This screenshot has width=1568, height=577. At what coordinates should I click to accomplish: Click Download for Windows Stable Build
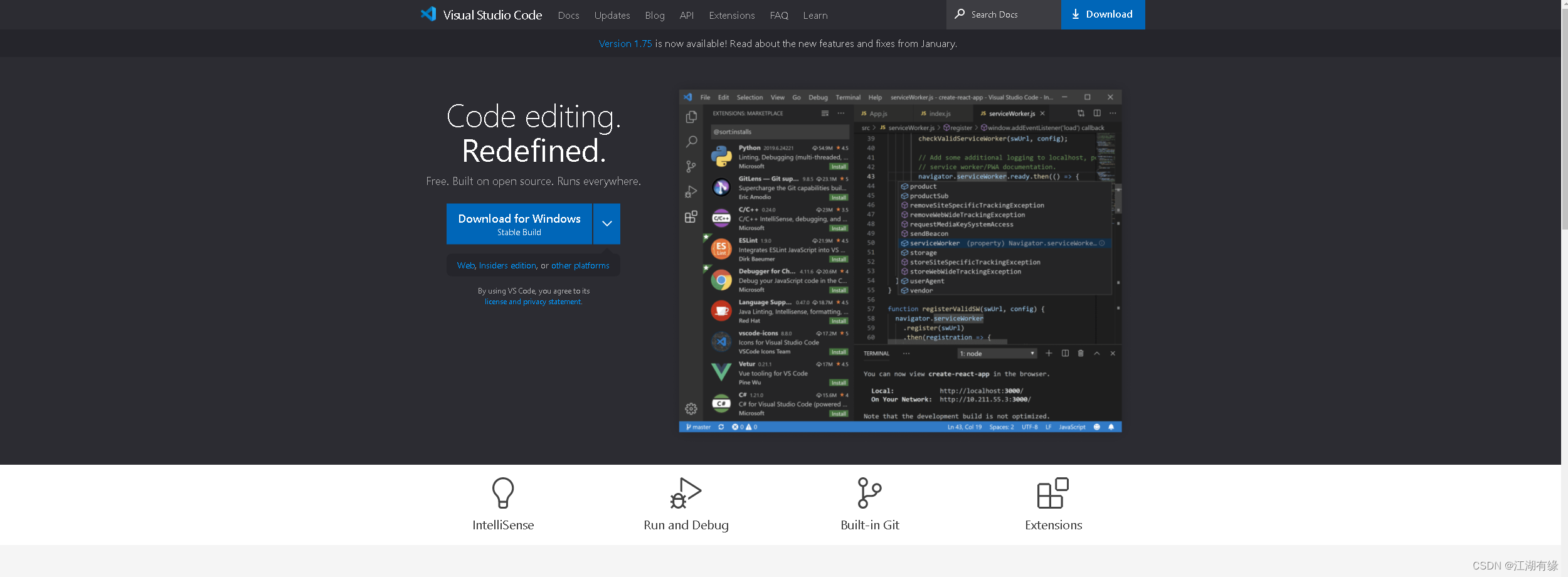[x=519, y=223]
